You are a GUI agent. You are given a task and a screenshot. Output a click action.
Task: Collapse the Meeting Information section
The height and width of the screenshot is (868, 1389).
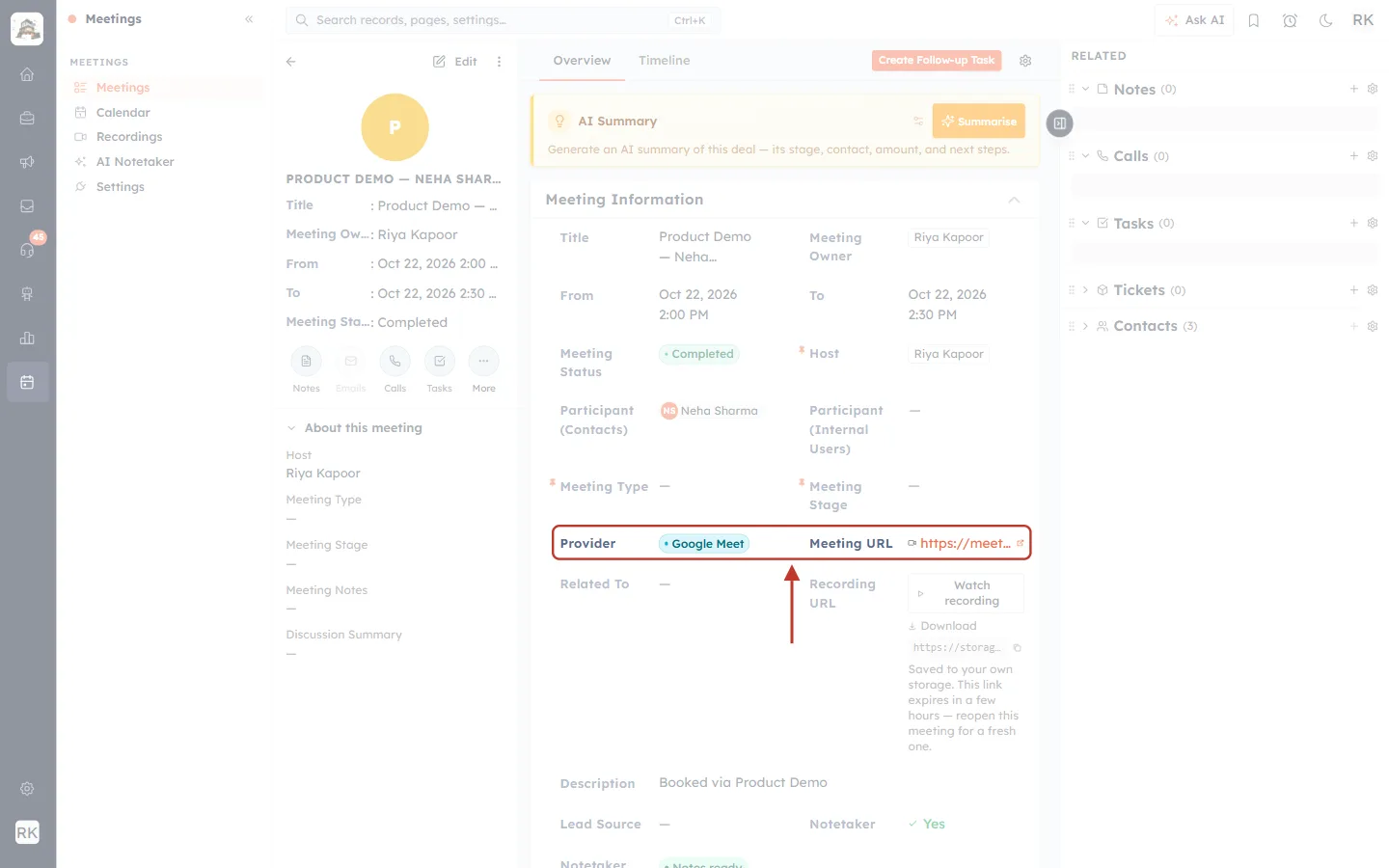[1014, 200]
